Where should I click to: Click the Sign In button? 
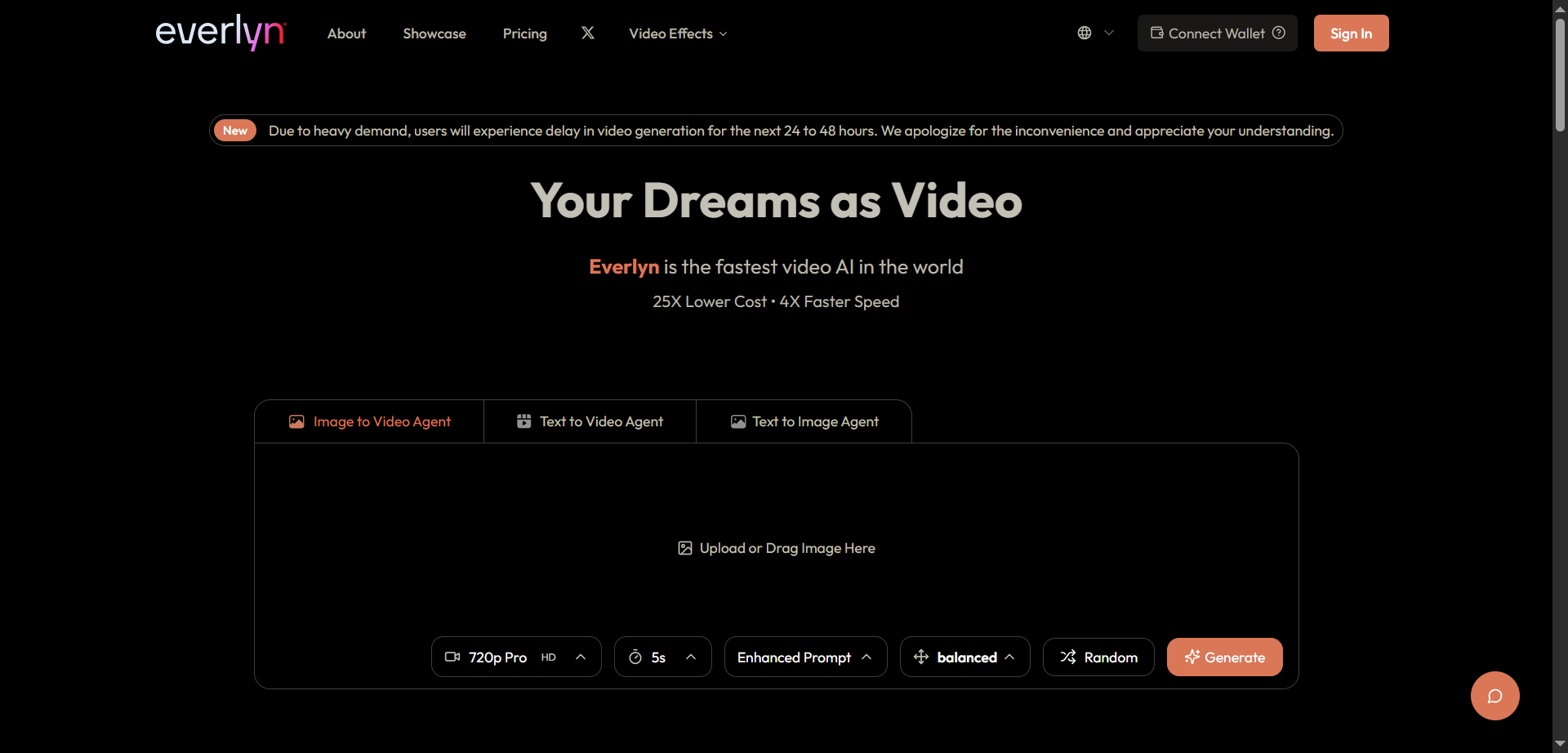pos(1351,33)
